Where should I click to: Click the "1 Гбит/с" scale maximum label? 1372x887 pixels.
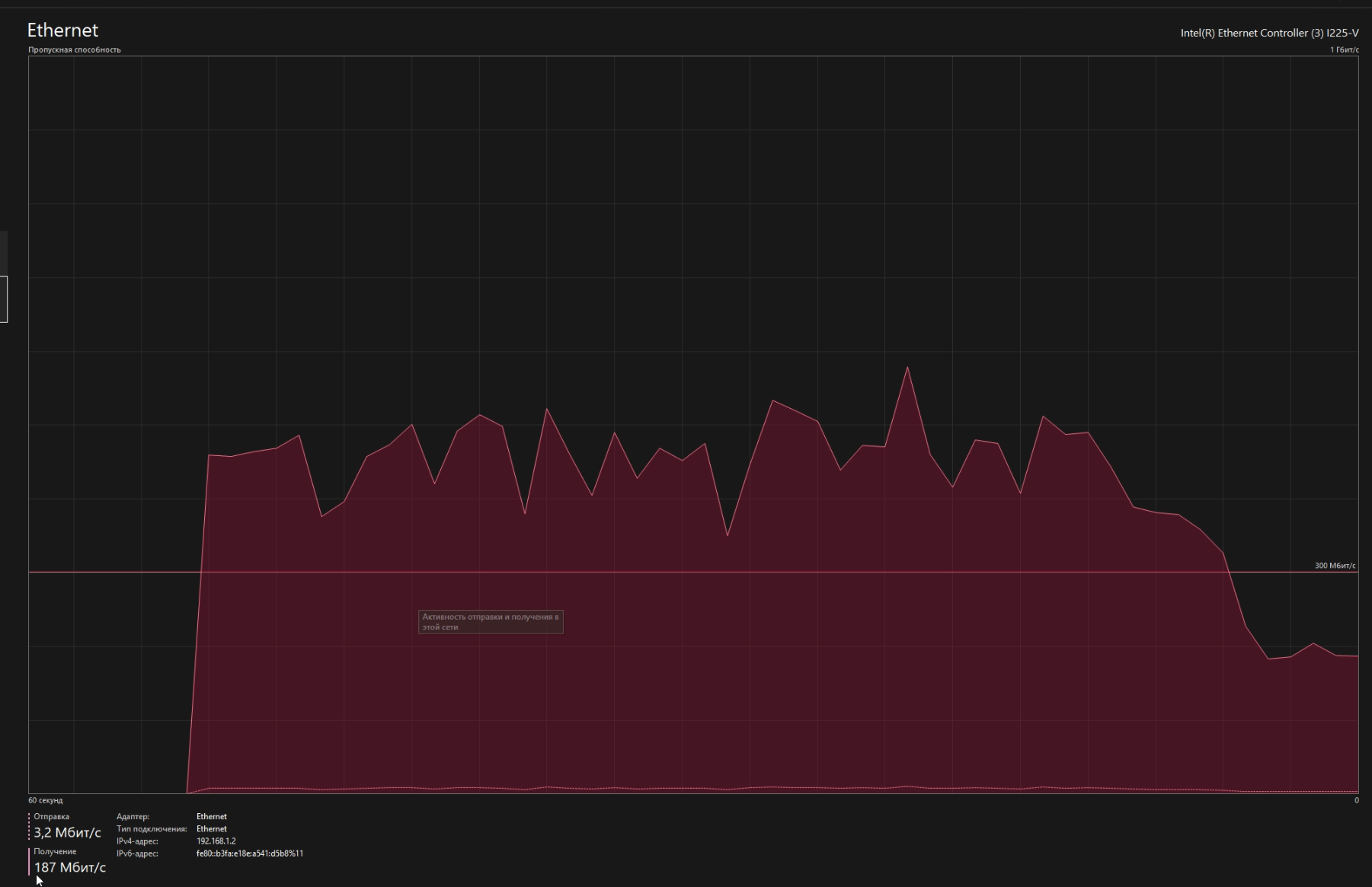(1345, 49)
